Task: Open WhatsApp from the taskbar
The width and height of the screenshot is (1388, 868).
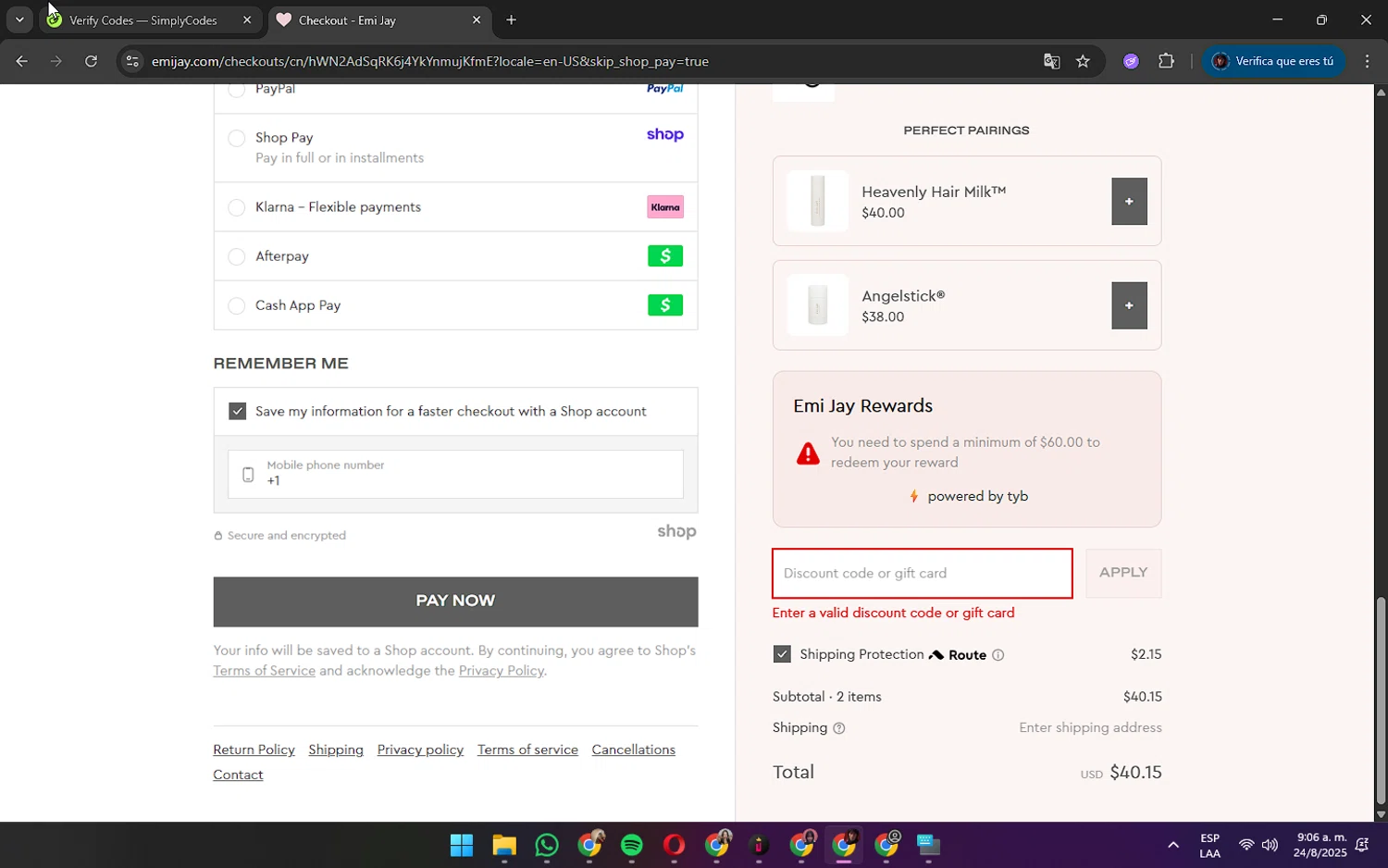Action: pyautogui.click(x=547, y=845)
